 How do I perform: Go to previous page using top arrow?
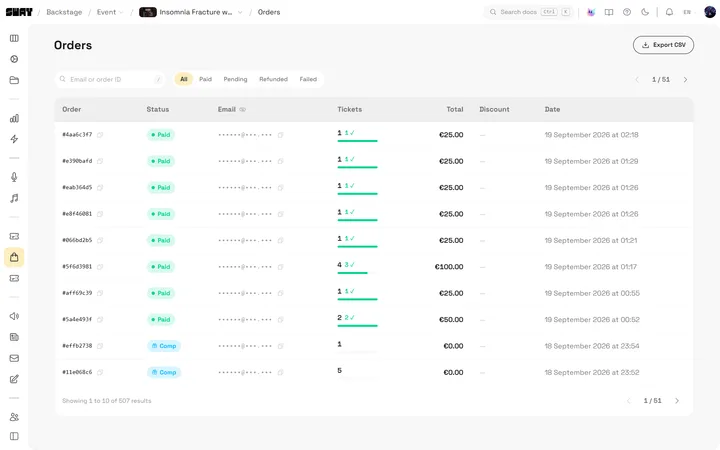[x=637, y=80]
